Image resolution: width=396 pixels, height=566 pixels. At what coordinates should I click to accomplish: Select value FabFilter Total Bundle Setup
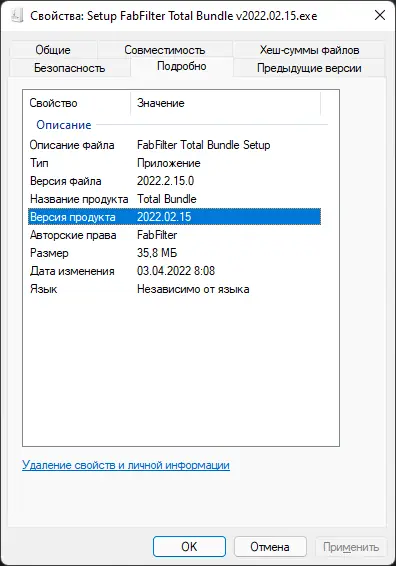click(x=203, y=145)
